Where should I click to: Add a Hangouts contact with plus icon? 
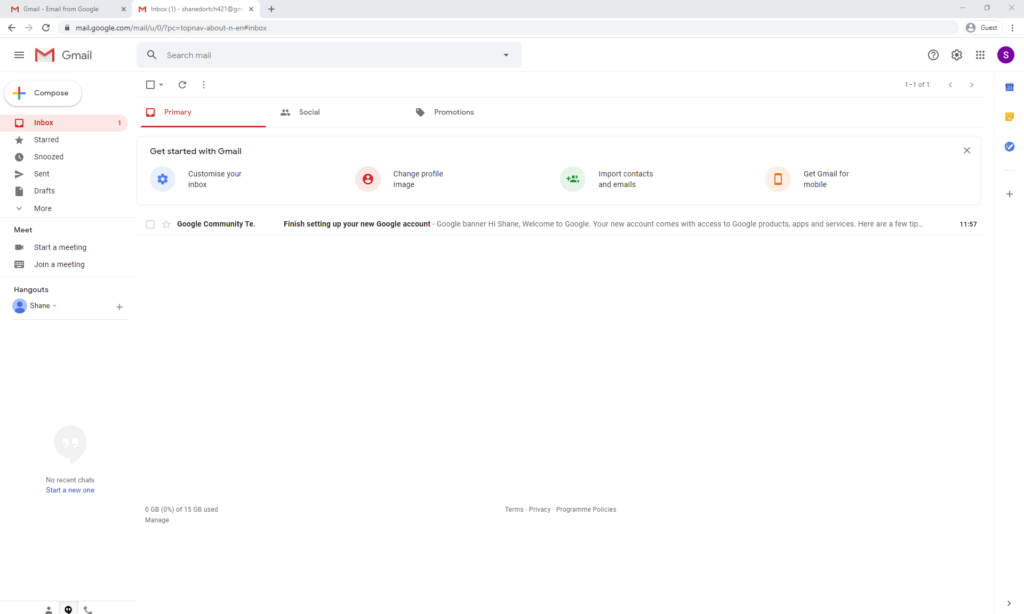119,306
